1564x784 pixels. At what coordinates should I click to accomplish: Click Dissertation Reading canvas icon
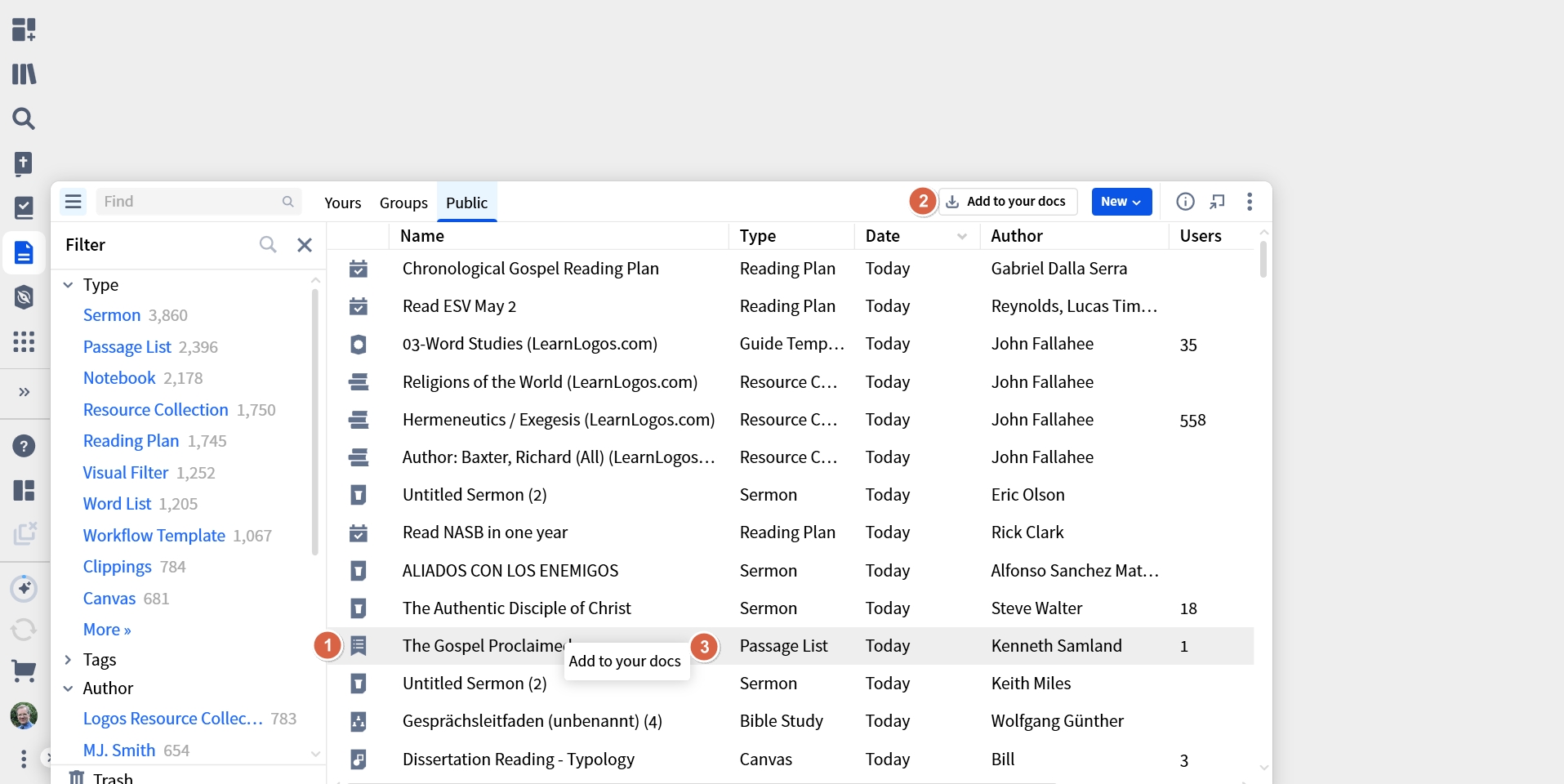[359, 759]
